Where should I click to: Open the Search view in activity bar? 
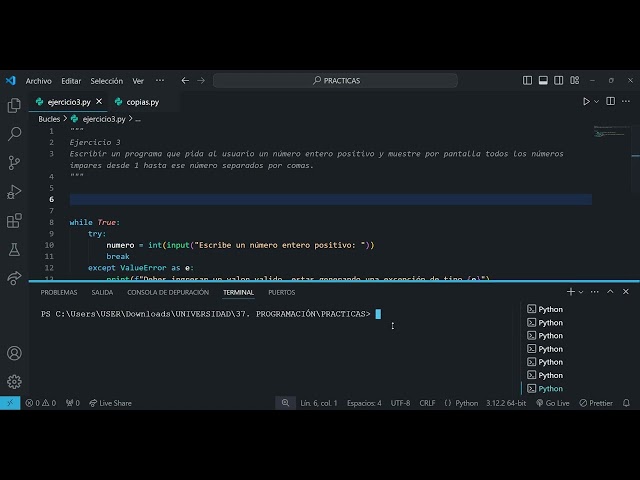pos(14,134)
